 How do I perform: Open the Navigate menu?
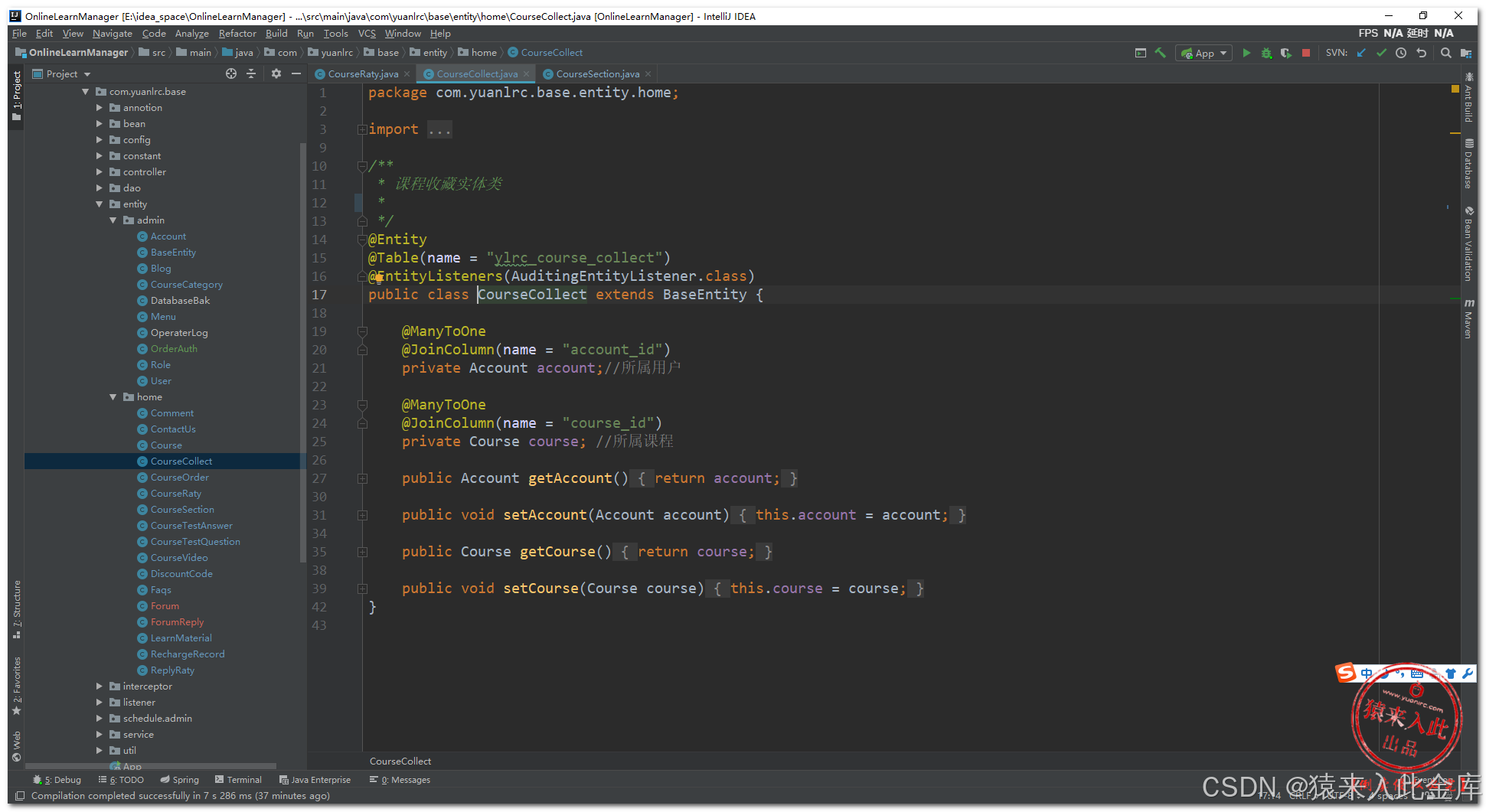coord(113,34)
